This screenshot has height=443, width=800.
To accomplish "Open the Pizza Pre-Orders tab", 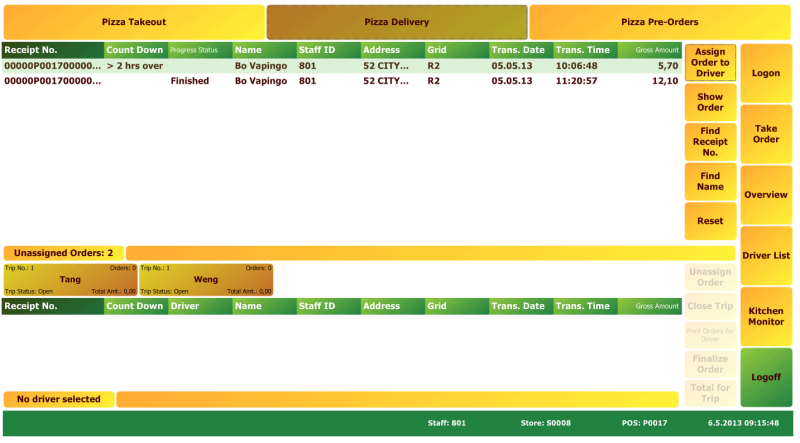I will click(660, 22).
